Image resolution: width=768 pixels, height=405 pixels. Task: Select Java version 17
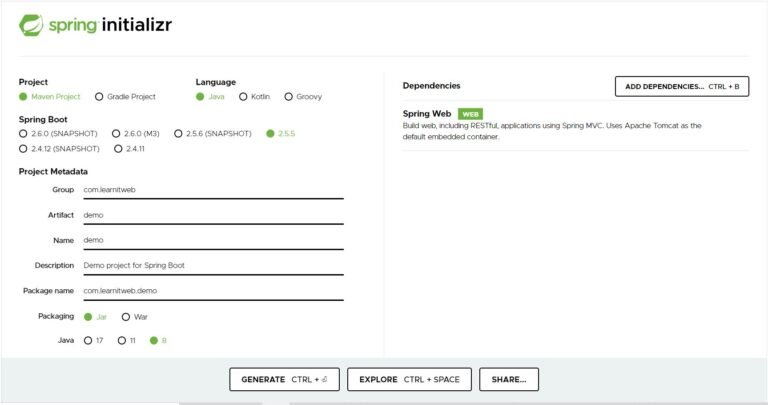click(94, 340)
